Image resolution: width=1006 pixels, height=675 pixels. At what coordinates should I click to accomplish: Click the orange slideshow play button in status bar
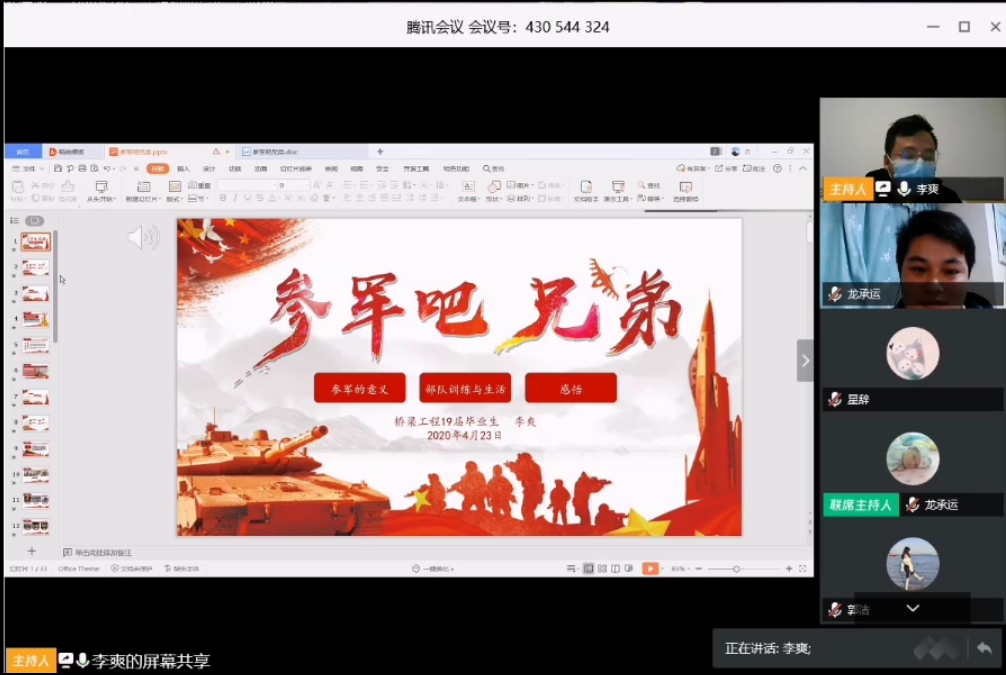point(650,568)
